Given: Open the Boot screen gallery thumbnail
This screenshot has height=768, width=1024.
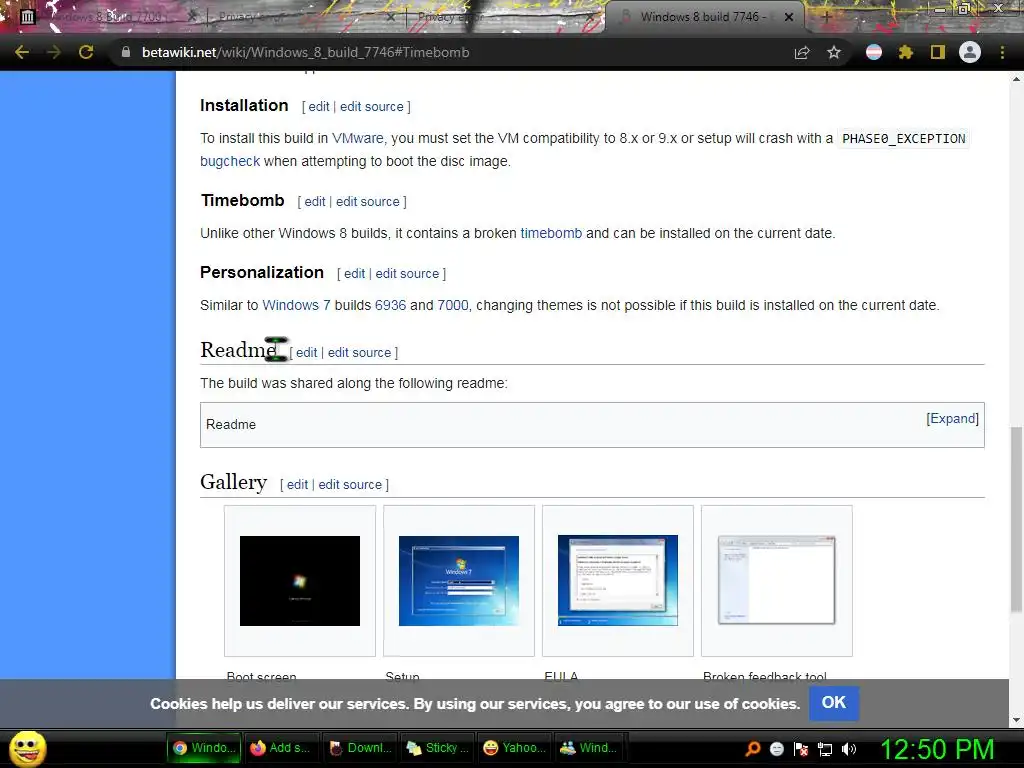Looking at the screenshot, I should point(300,581).
